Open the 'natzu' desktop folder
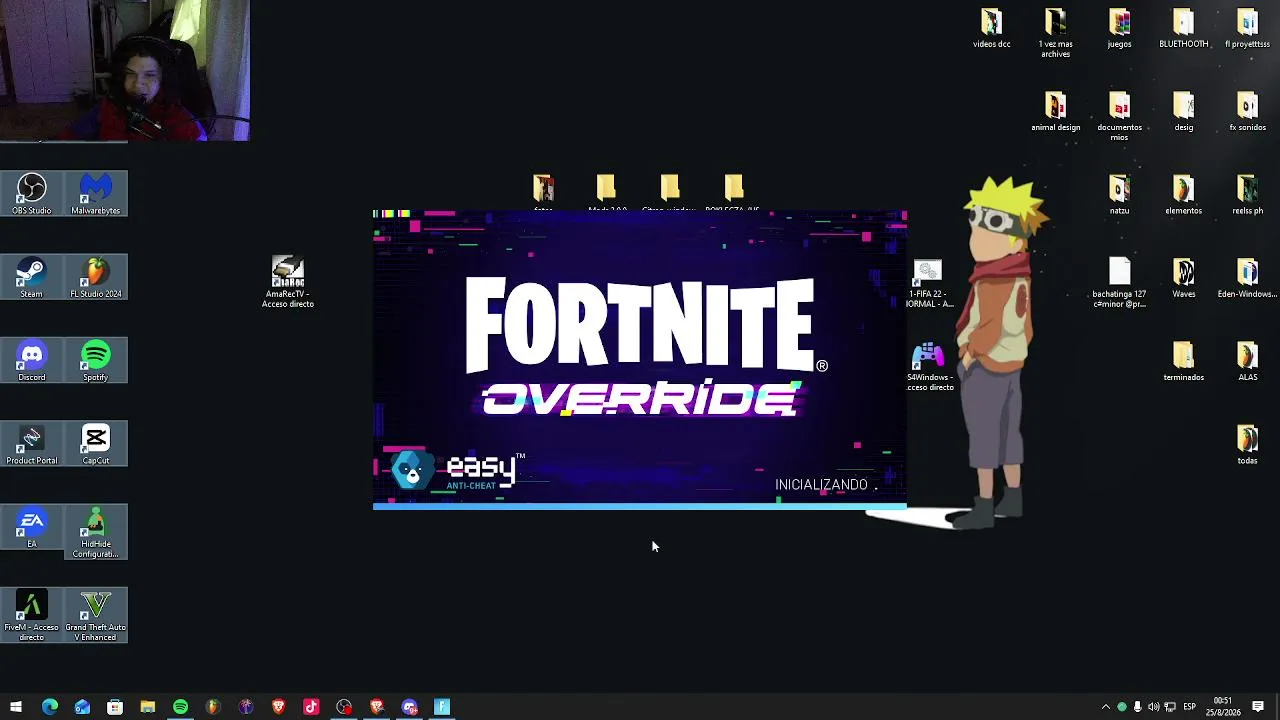Screen dimensions: 1280x720 pyautogui.click(x=1119, y=195)
